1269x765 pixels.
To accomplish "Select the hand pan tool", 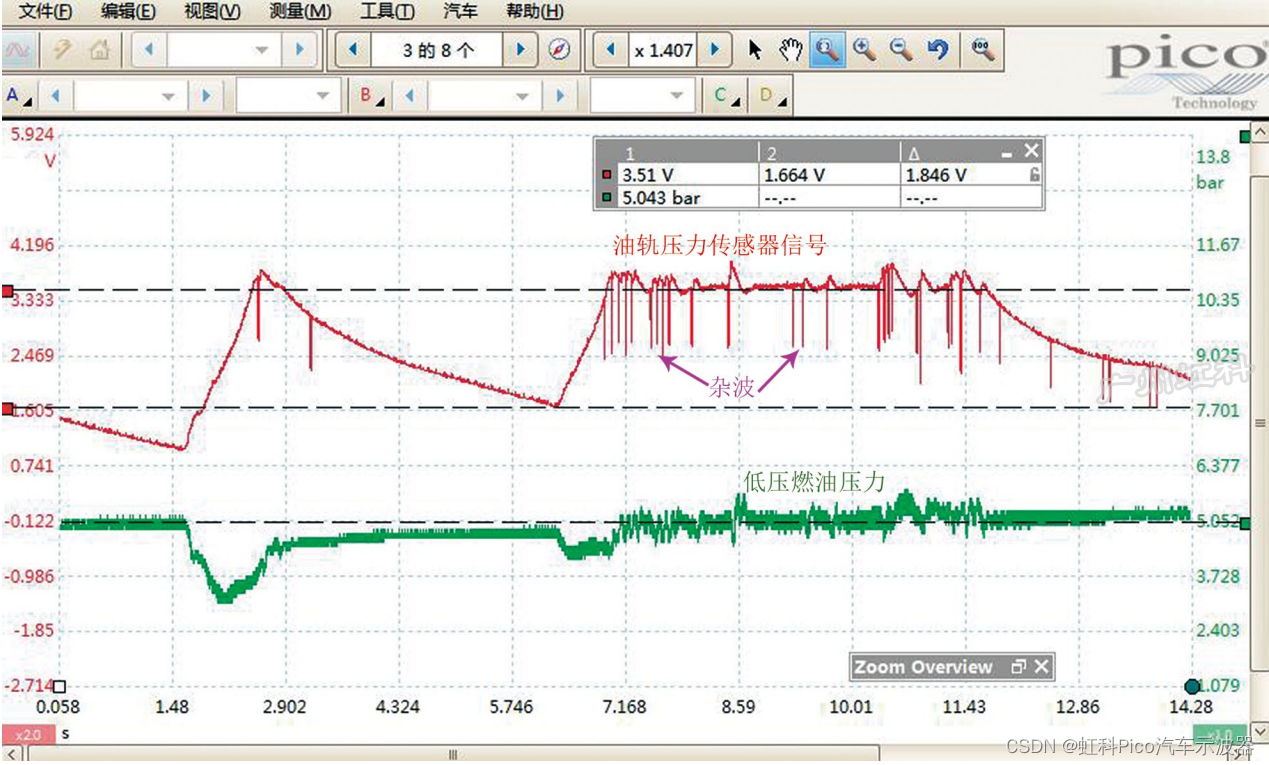I will point(791,49).
